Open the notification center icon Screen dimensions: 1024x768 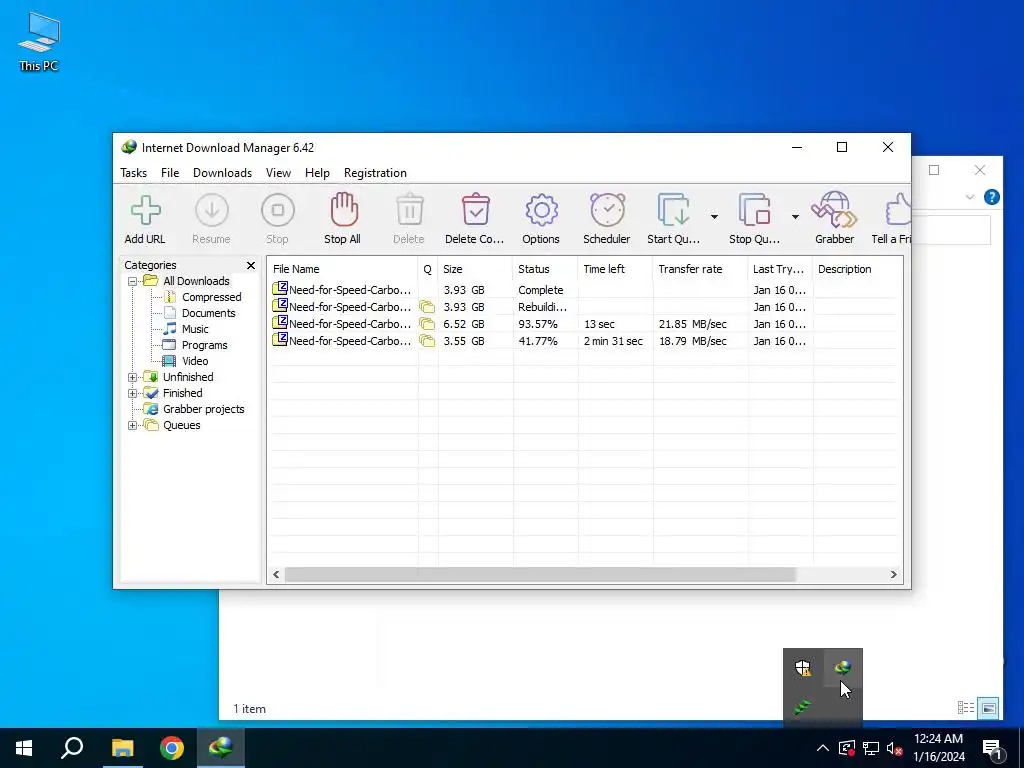[993, 749]
